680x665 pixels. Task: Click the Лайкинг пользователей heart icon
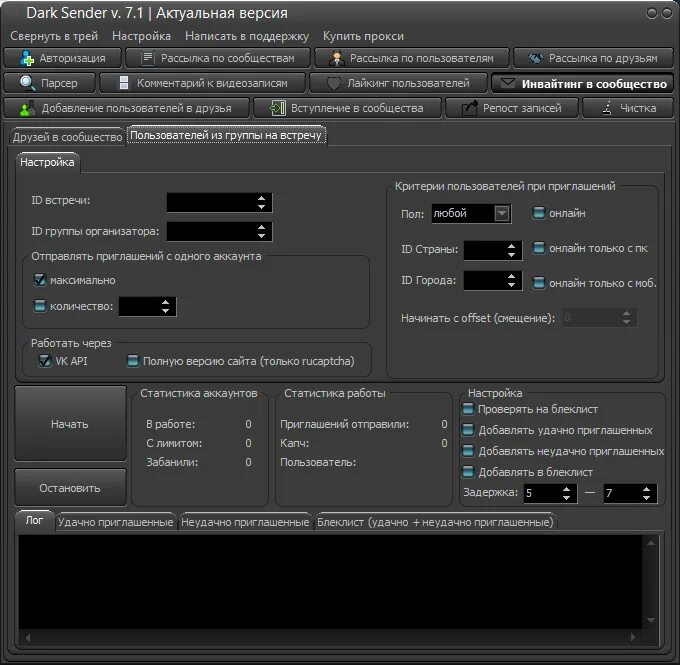[x=333, y=83]
